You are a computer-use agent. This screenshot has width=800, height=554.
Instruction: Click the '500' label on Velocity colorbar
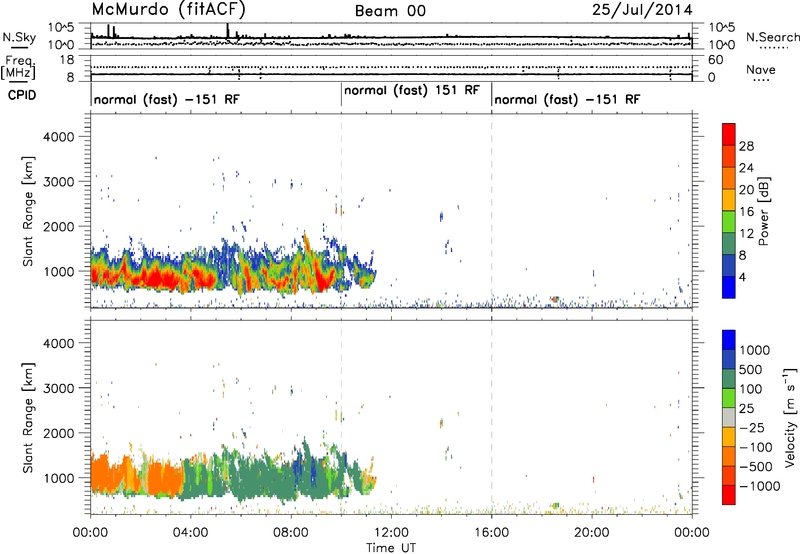751,369
